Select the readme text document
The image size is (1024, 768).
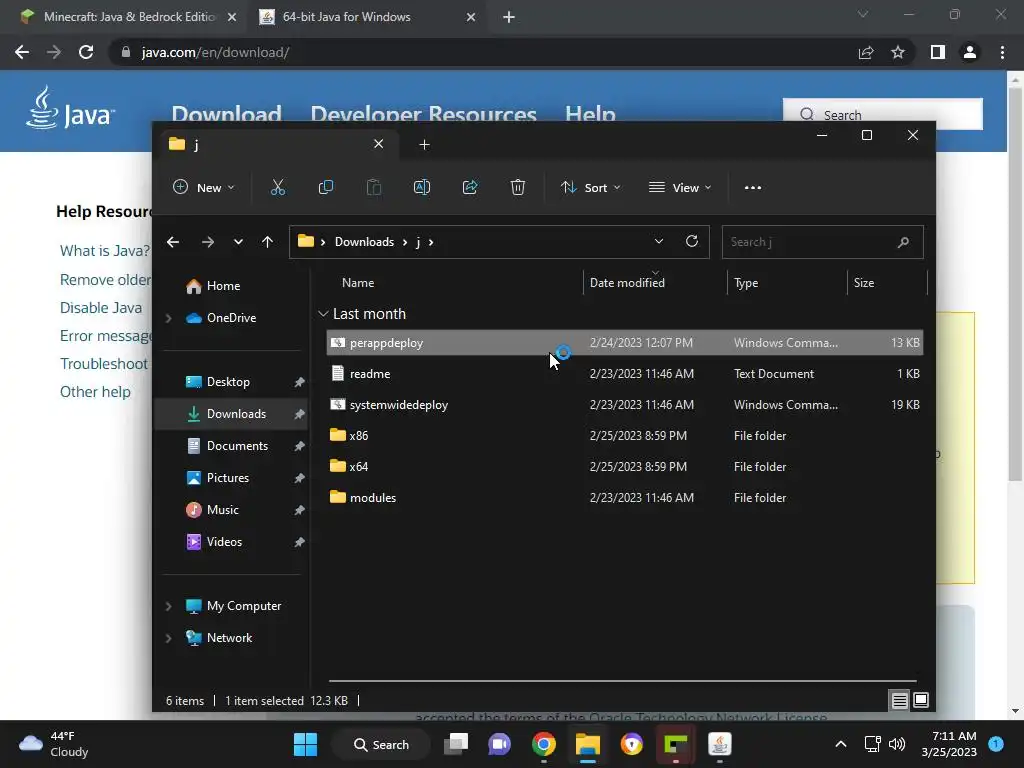(x=624, y=374)
